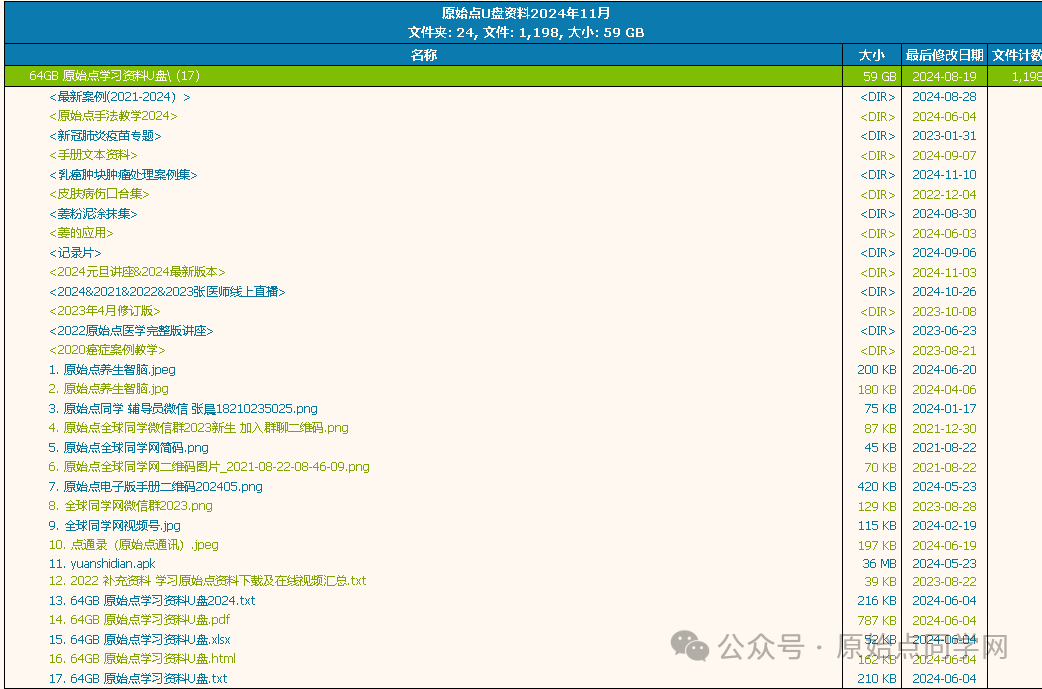Open 9. 全球同学网视频号.jpg image
The width and height of the screenshot is (1042, 689).
[114, 525]
